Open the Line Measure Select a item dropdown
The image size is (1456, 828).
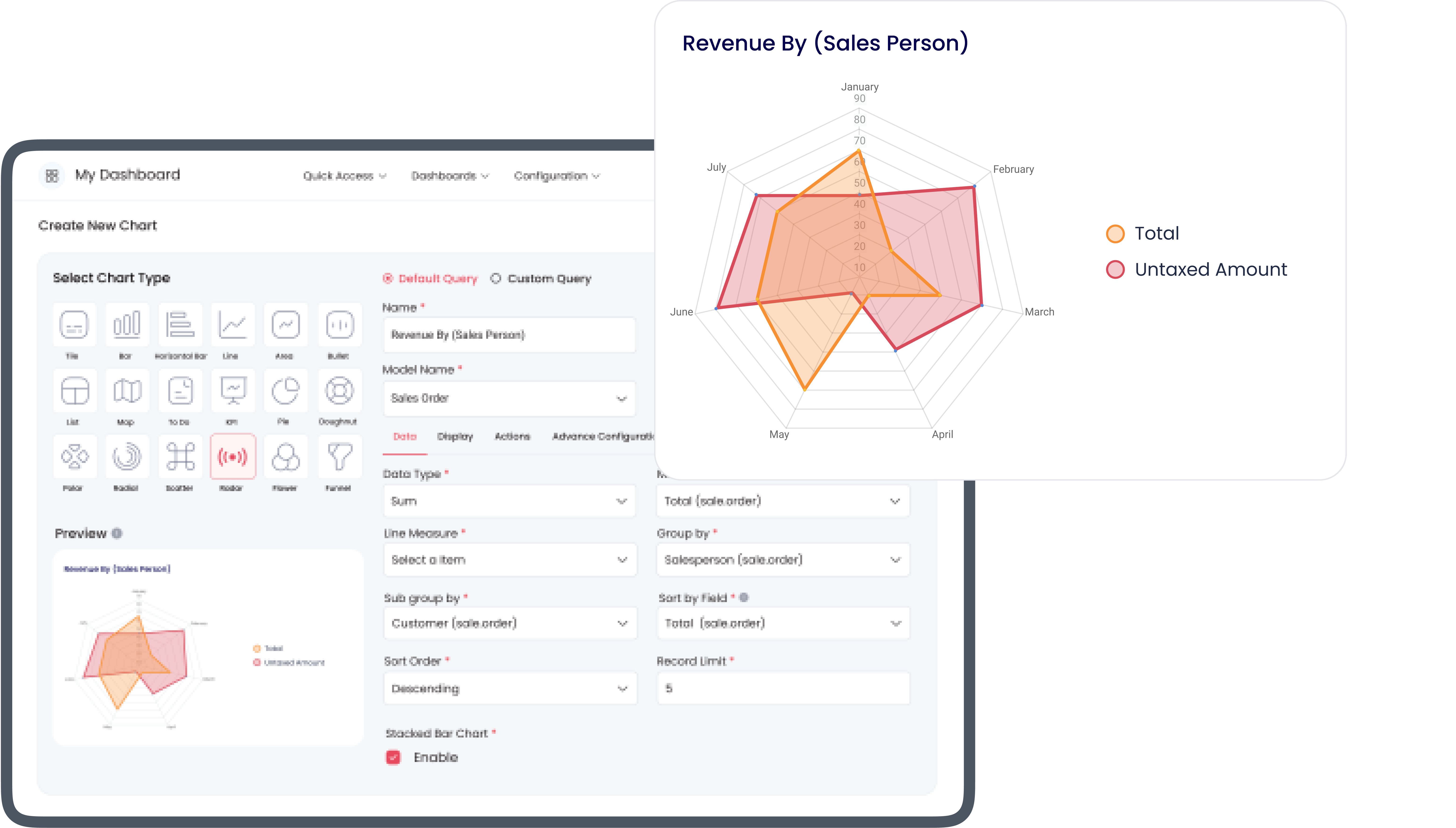[510, 560]
